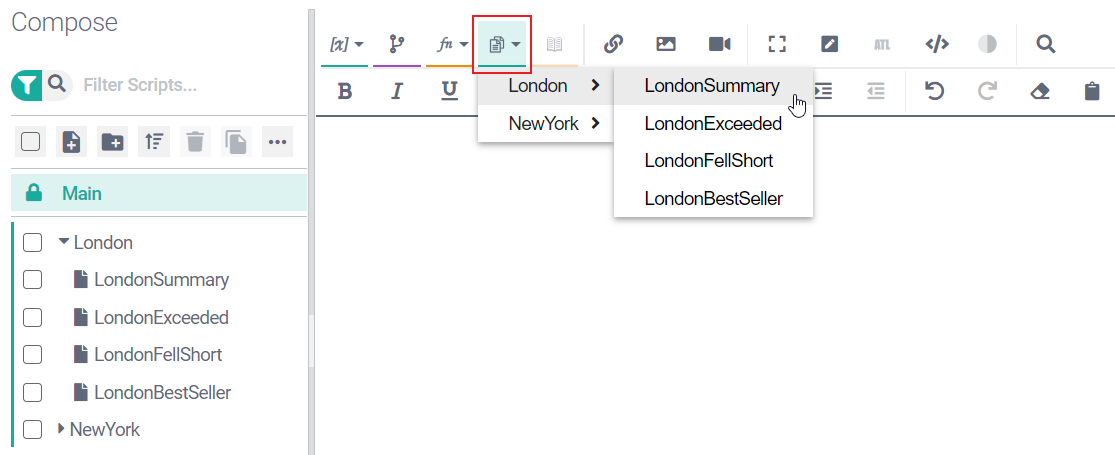Open the functions fn dropdown
The image size is (1115, 455).
click(452, 44)
